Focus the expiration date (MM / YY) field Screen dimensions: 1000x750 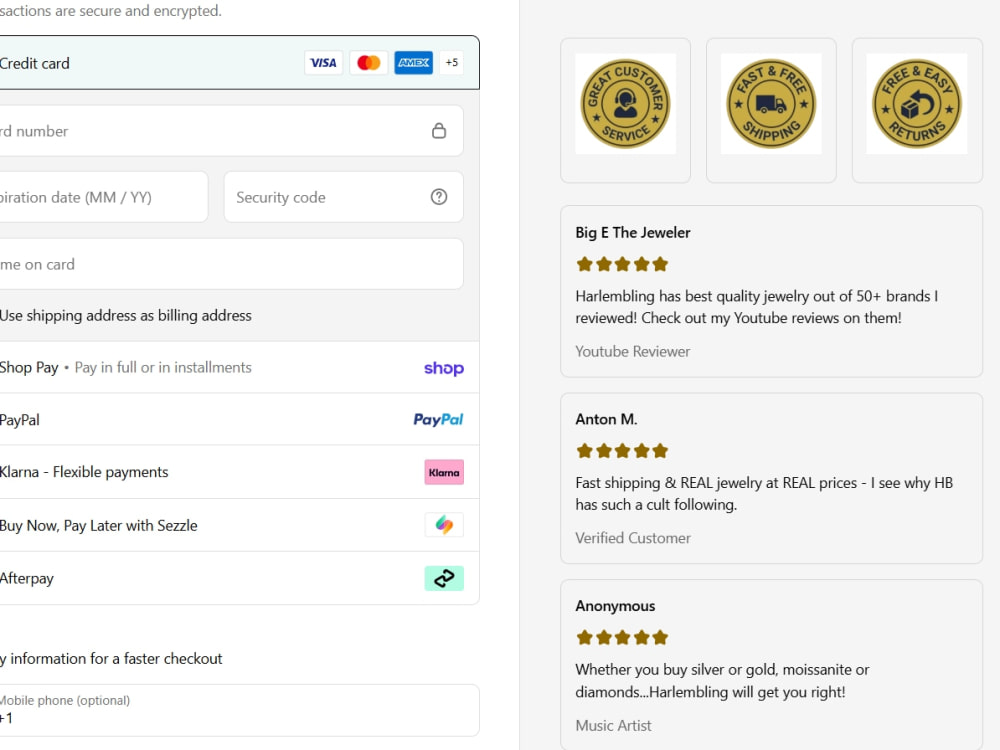(x=104, y=197)
